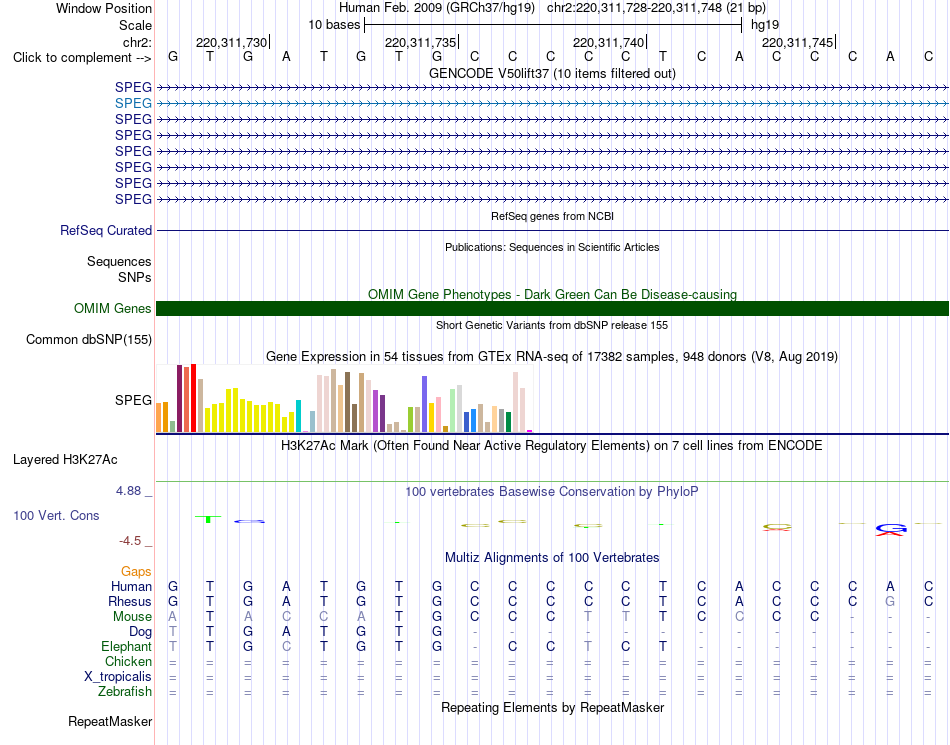The height and width of the screenshot is (745, 950).
Task: Click the Sequences label under Publications
Action: (x=119, y=261)
